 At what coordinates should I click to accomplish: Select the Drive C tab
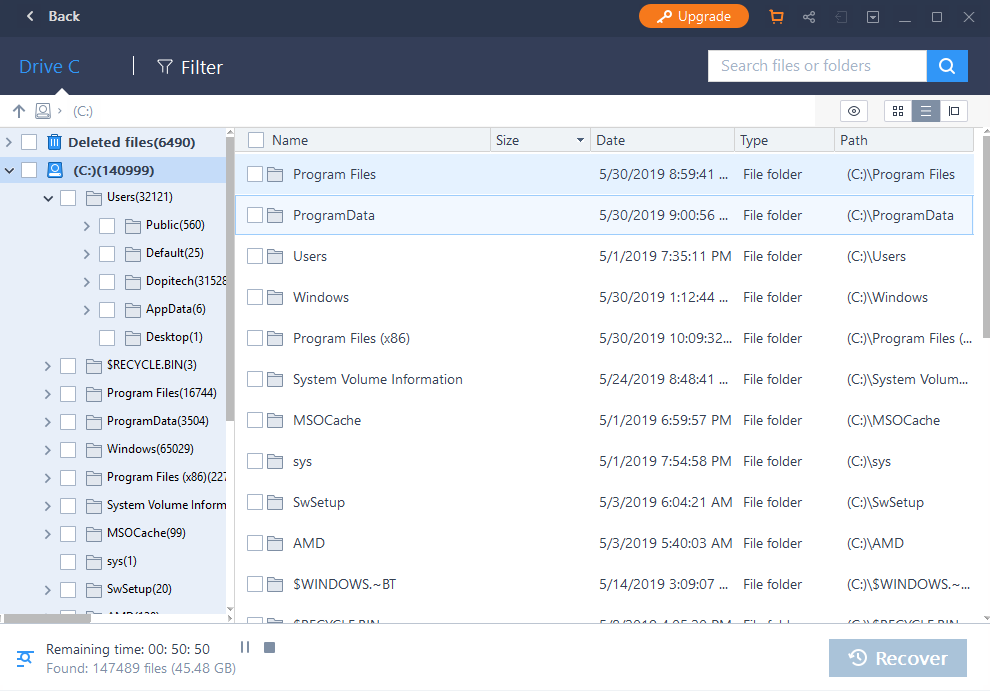[50, 67]
